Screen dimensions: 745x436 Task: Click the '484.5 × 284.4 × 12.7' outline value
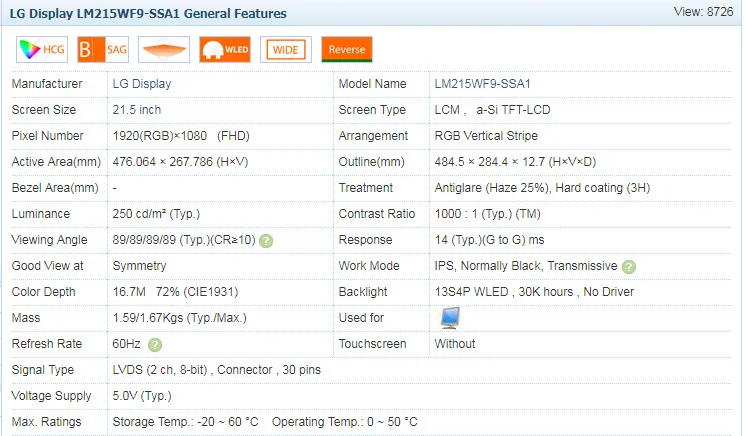pos(515,162)
